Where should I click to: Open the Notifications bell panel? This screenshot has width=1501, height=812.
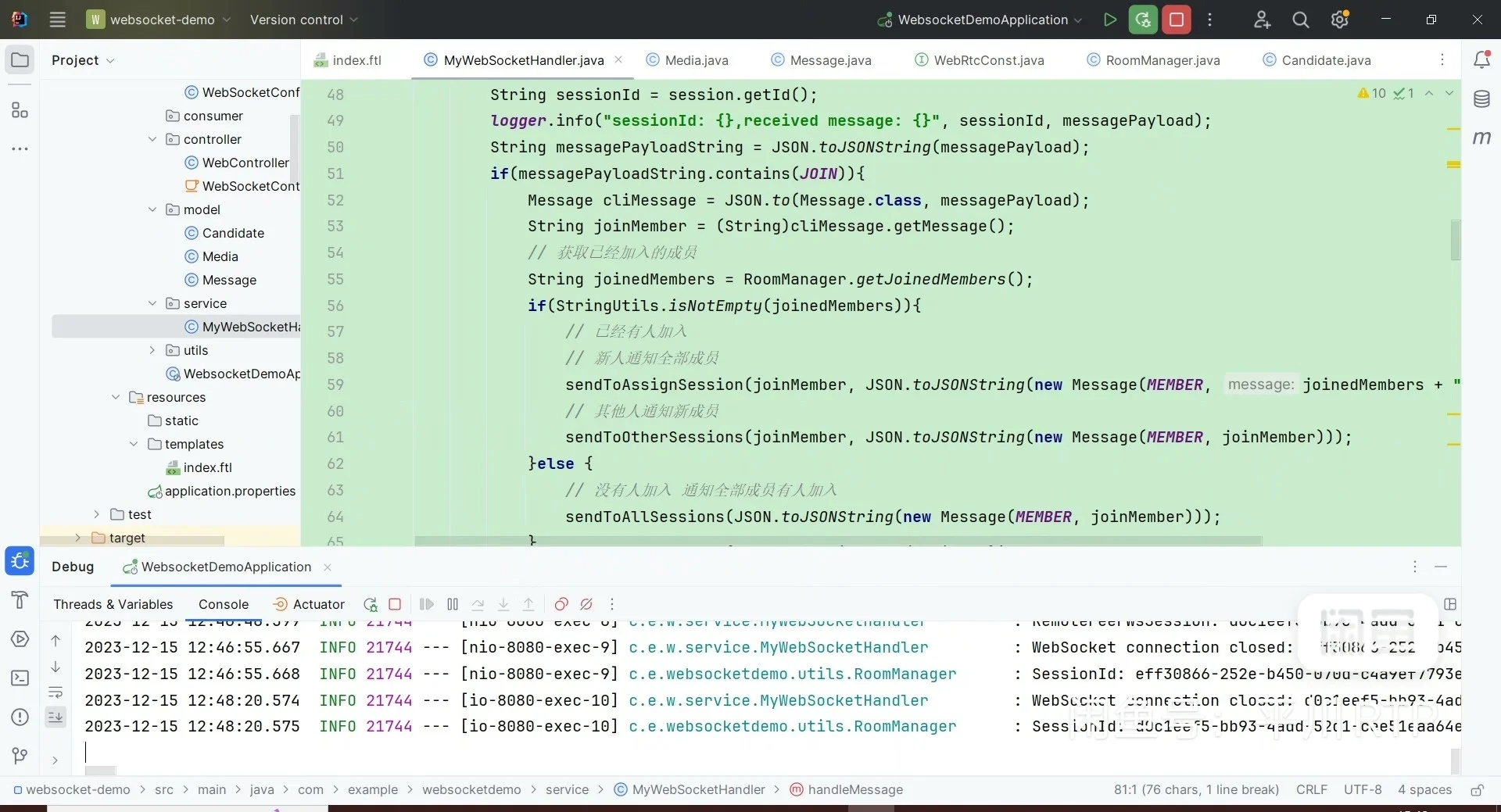[1481, 59]
